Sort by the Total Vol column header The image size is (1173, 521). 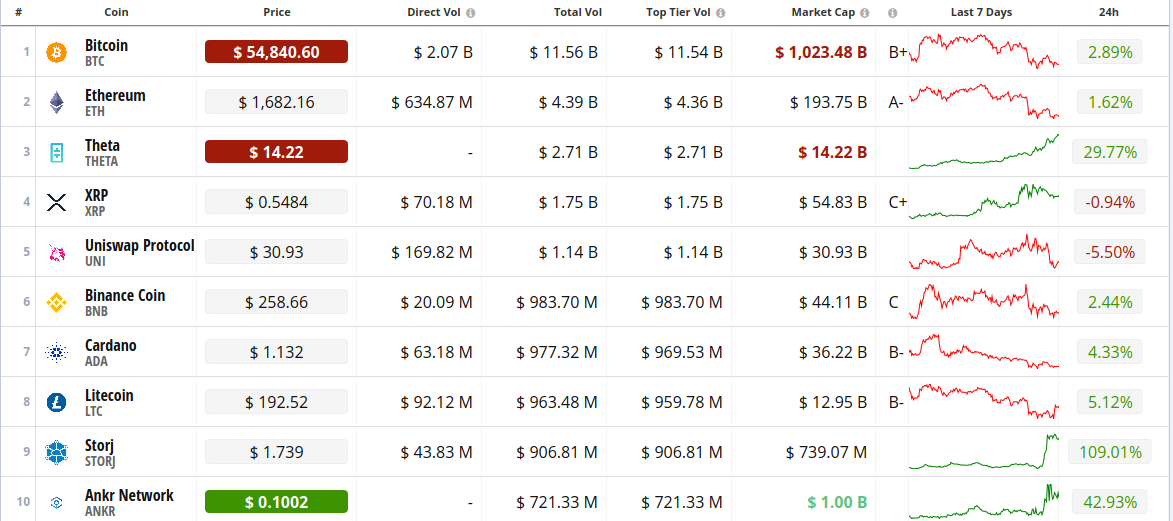click(x=578, y=12)
